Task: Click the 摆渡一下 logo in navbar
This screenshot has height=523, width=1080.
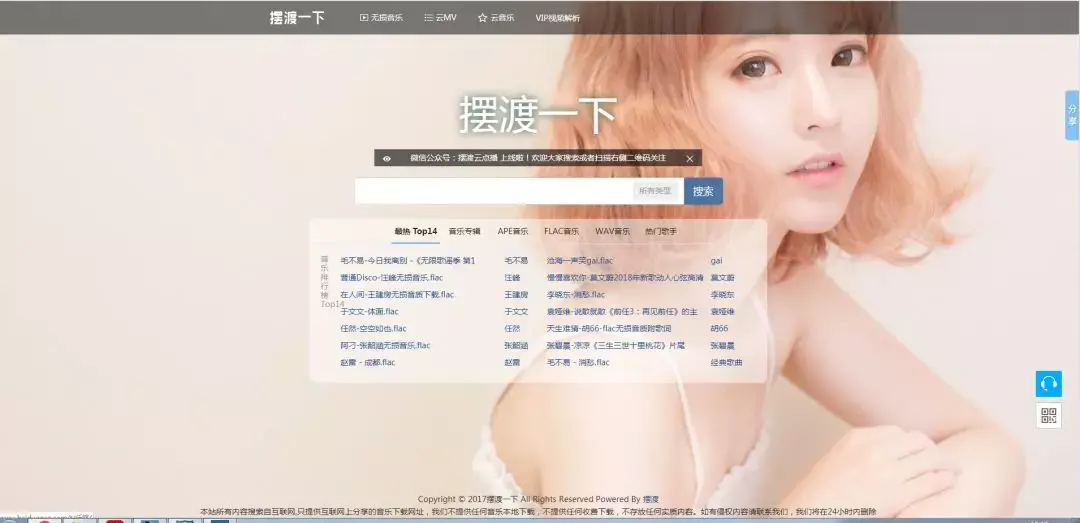Action: (x=297, y=18)
